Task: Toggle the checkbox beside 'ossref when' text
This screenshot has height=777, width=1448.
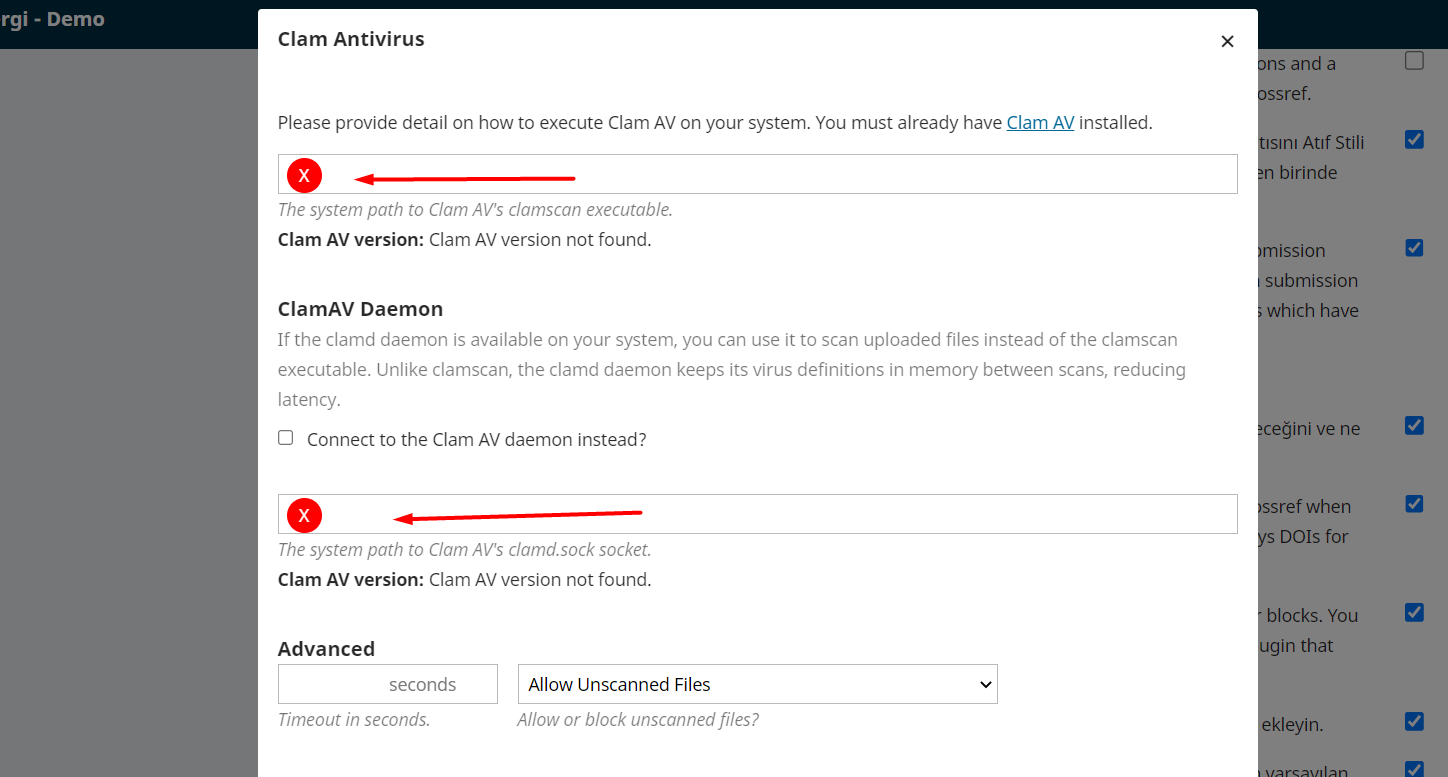Action: (1414, 504)
